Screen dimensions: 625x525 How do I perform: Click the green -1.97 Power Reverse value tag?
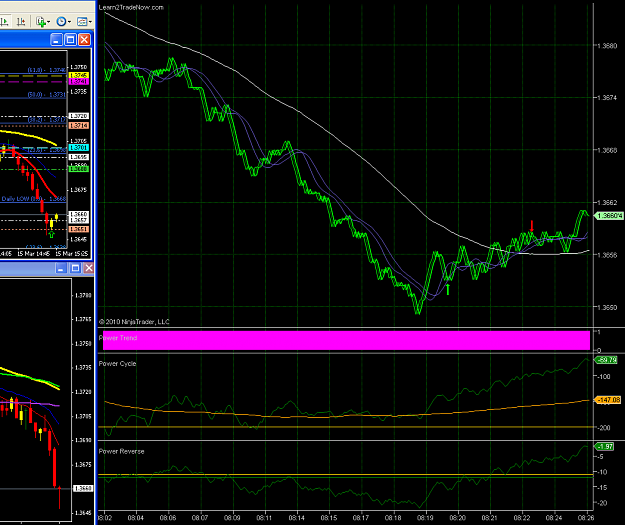pyautogui.click(x=604, y=446)
